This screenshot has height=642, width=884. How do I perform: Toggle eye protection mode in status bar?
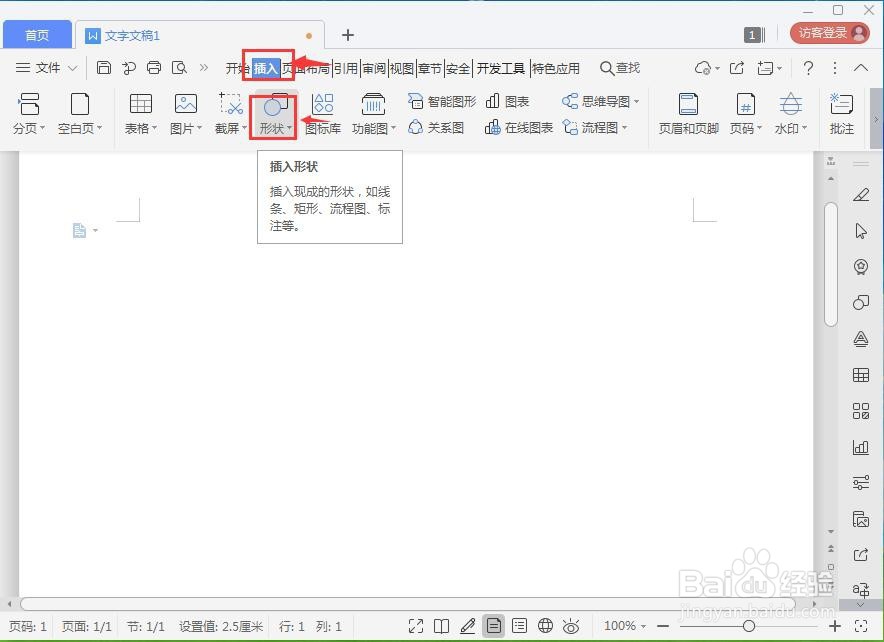(570, 625)
